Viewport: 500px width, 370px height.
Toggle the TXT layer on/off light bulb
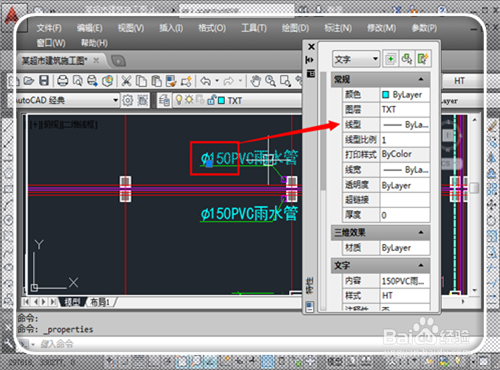click(179, 100)
